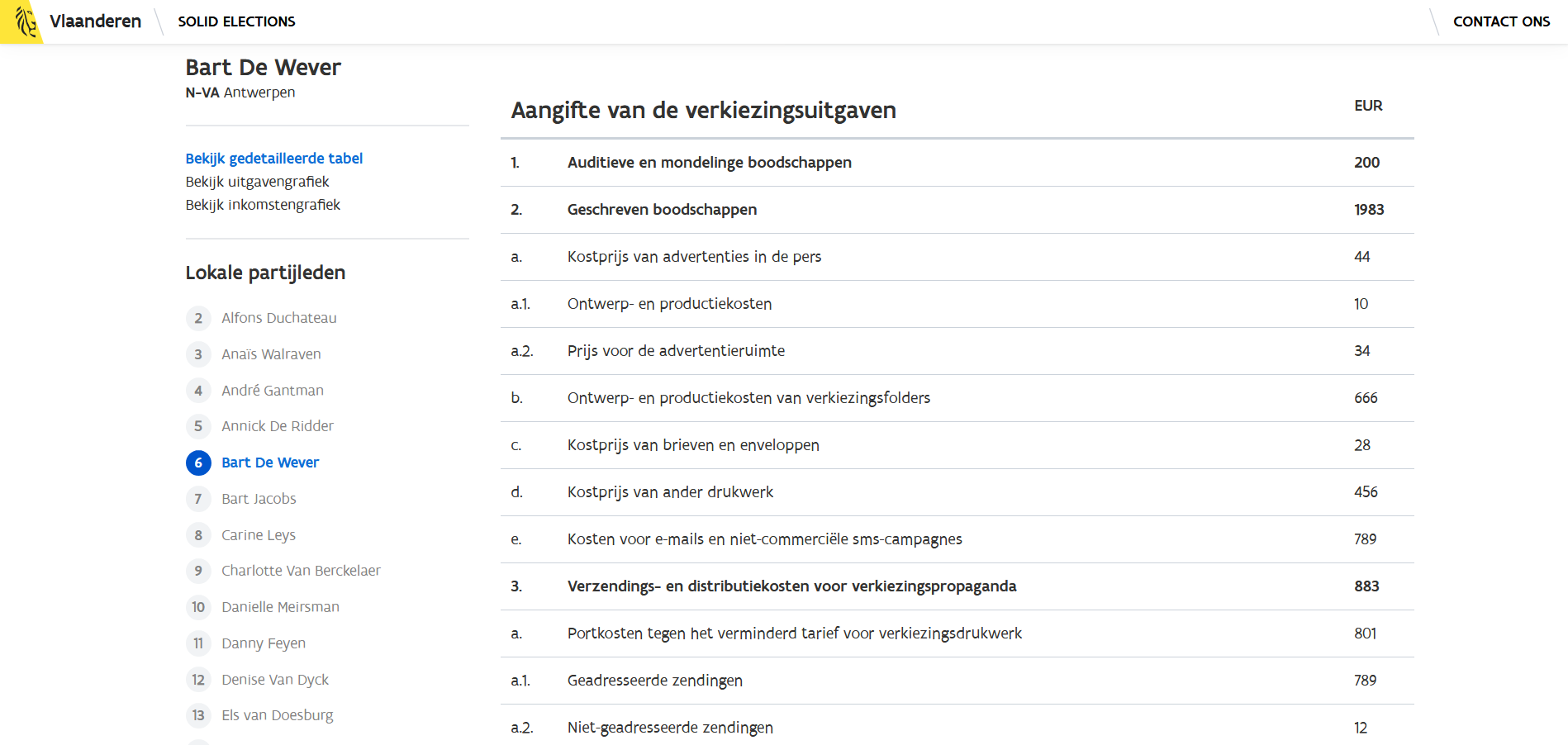Select Annick De Ridder from the list
The height and width of the screenshot is (745, 1568).
277,426
